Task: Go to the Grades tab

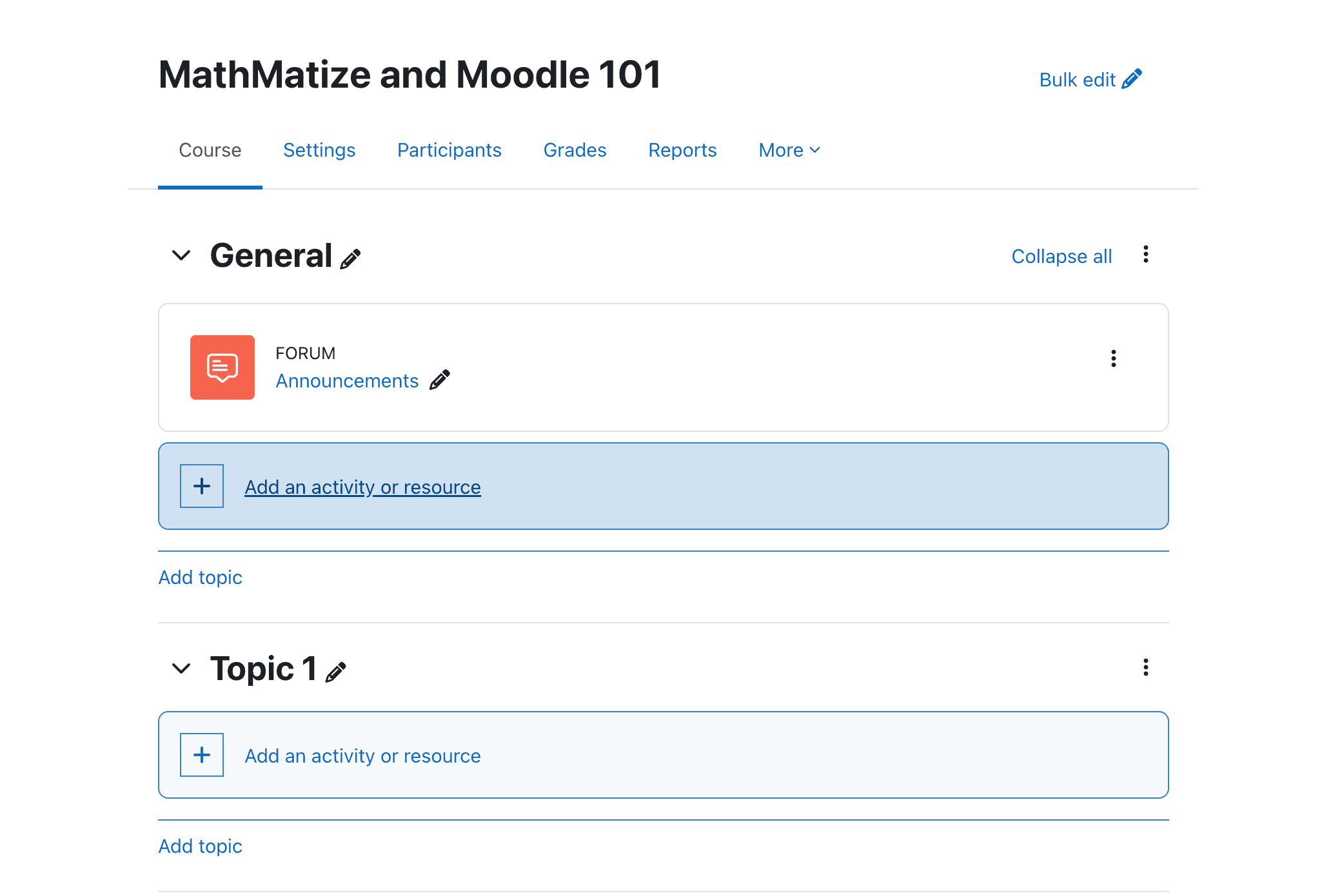Action: (x=575, y=150)
